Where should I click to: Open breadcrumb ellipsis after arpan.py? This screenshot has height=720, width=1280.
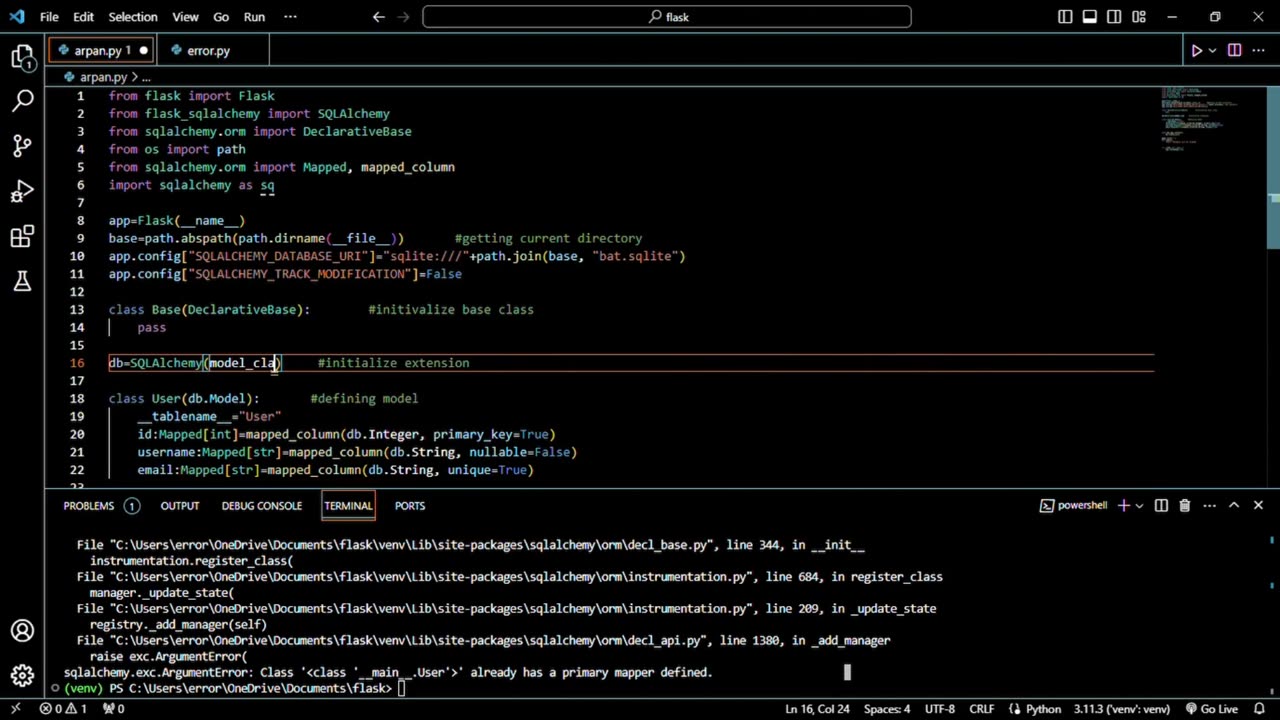coord(146,77)
